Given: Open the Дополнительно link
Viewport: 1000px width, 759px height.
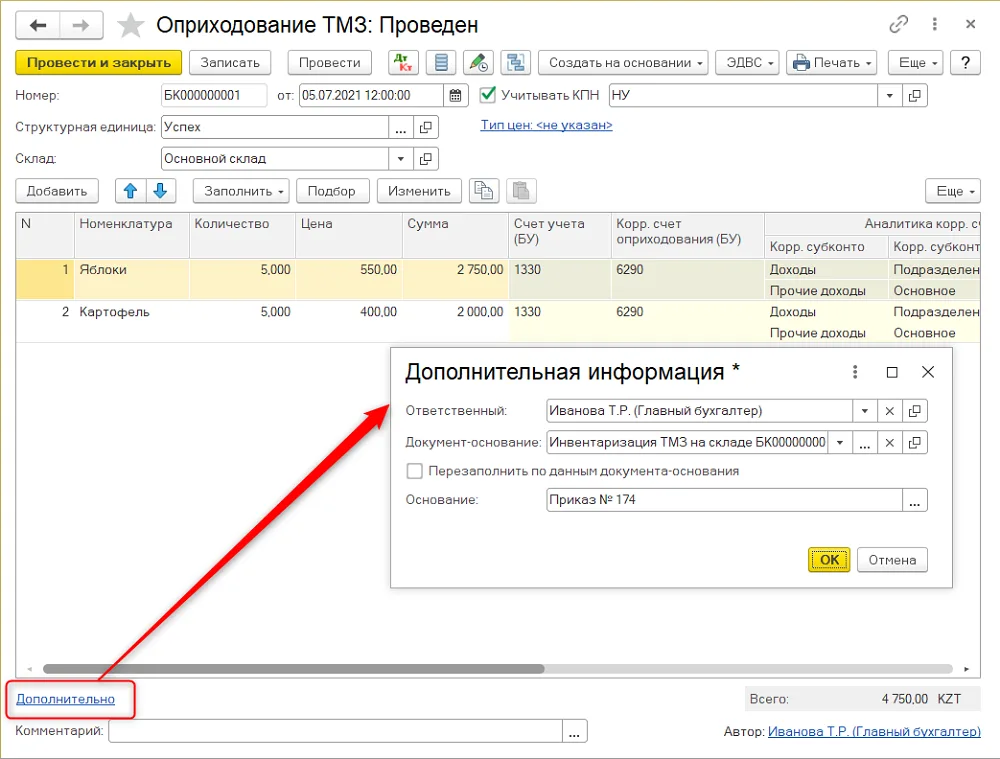Looking at the screenshot, I should (66, 699).
